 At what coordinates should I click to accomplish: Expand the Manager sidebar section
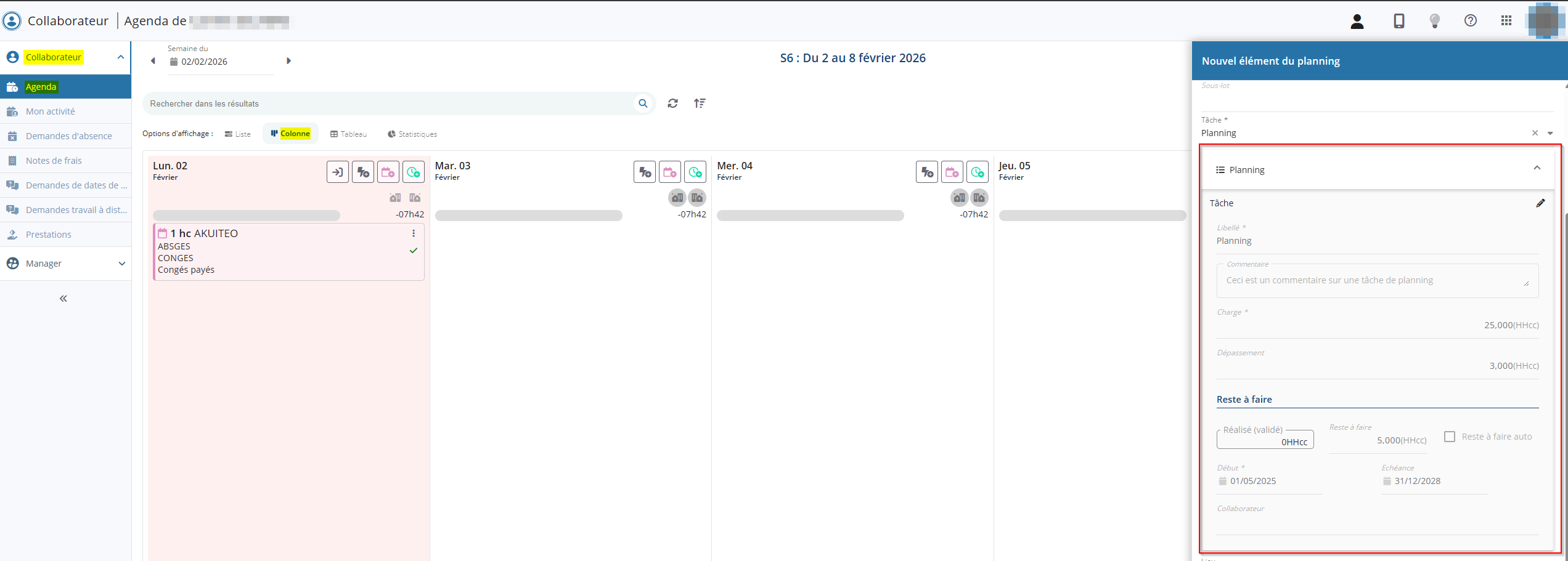click(121, 264)
